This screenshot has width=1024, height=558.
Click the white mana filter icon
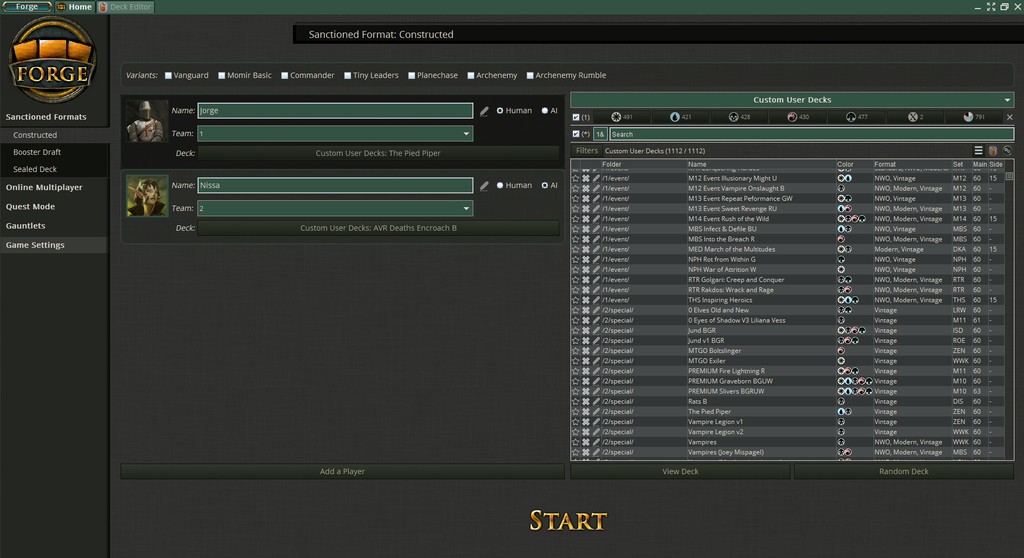click(x=616, y=117)
